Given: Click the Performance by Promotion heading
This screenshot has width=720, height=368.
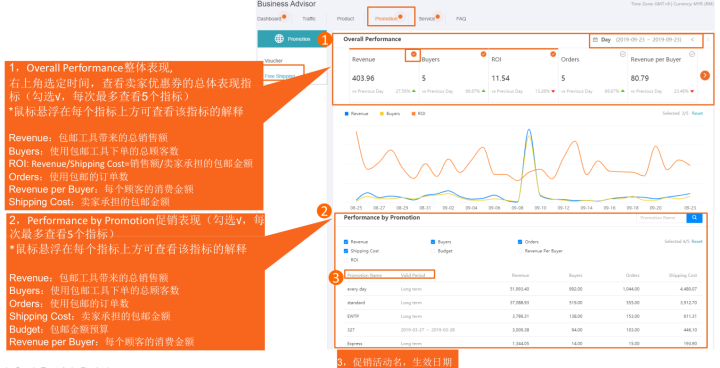Looking at the screenshot, I should (382, 218).
